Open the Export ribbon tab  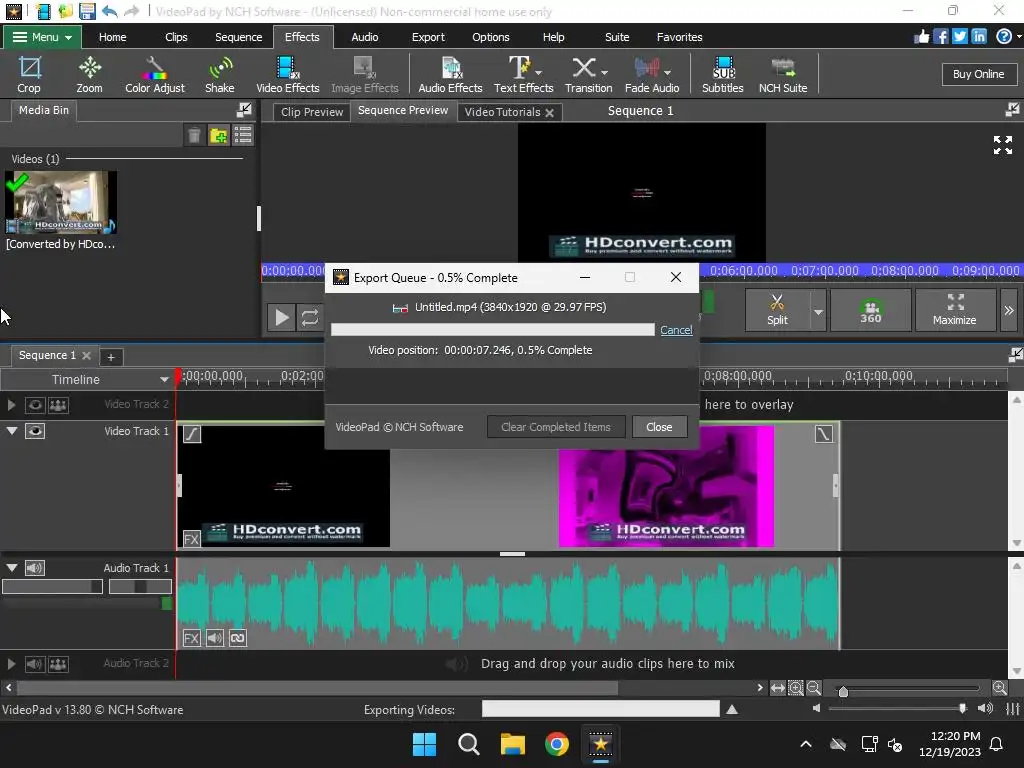pos(428,37)
